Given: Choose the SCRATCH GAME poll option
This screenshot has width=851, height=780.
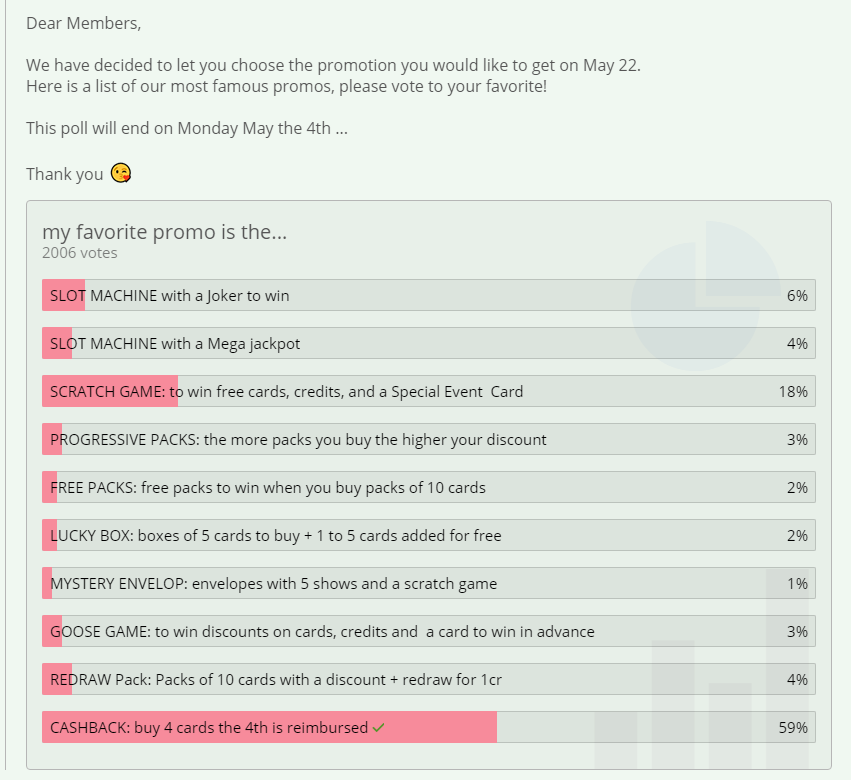Looking at the screenshot, I should (x=286, y=392).
